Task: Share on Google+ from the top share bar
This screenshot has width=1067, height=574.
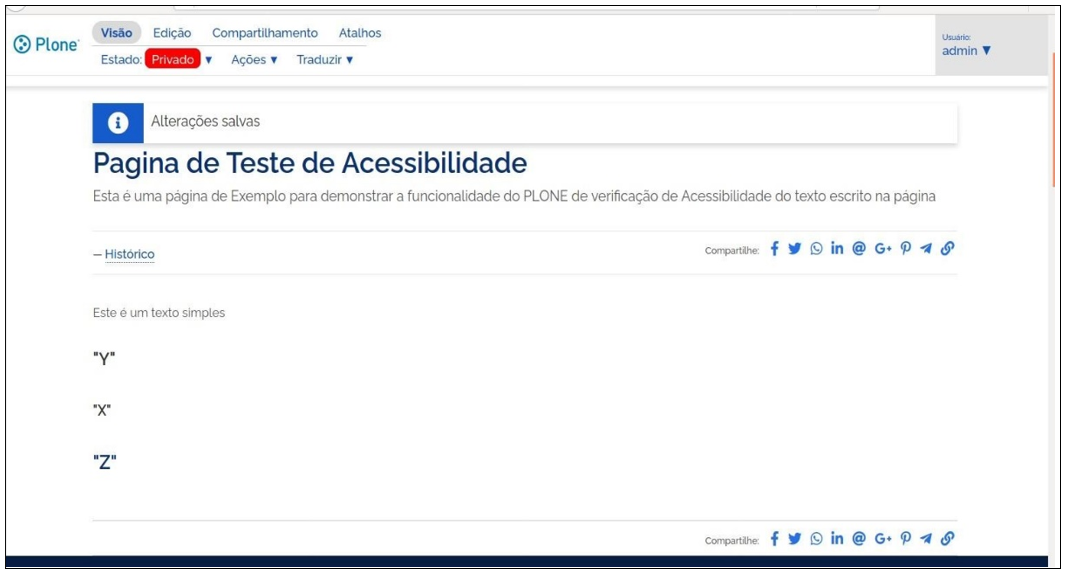Action: 883,249
